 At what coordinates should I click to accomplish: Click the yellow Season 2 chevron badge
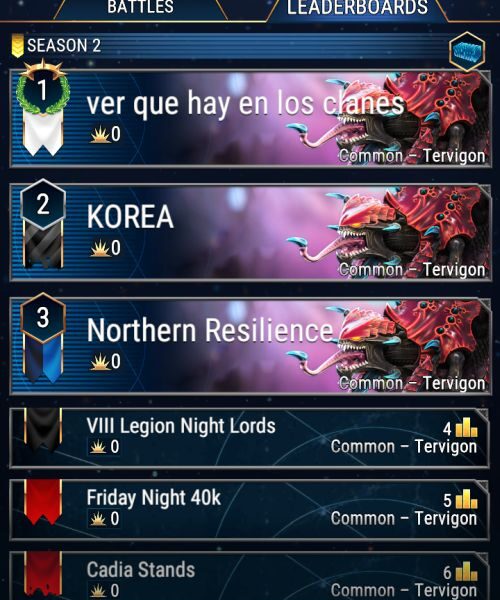[x=17, y=46]
